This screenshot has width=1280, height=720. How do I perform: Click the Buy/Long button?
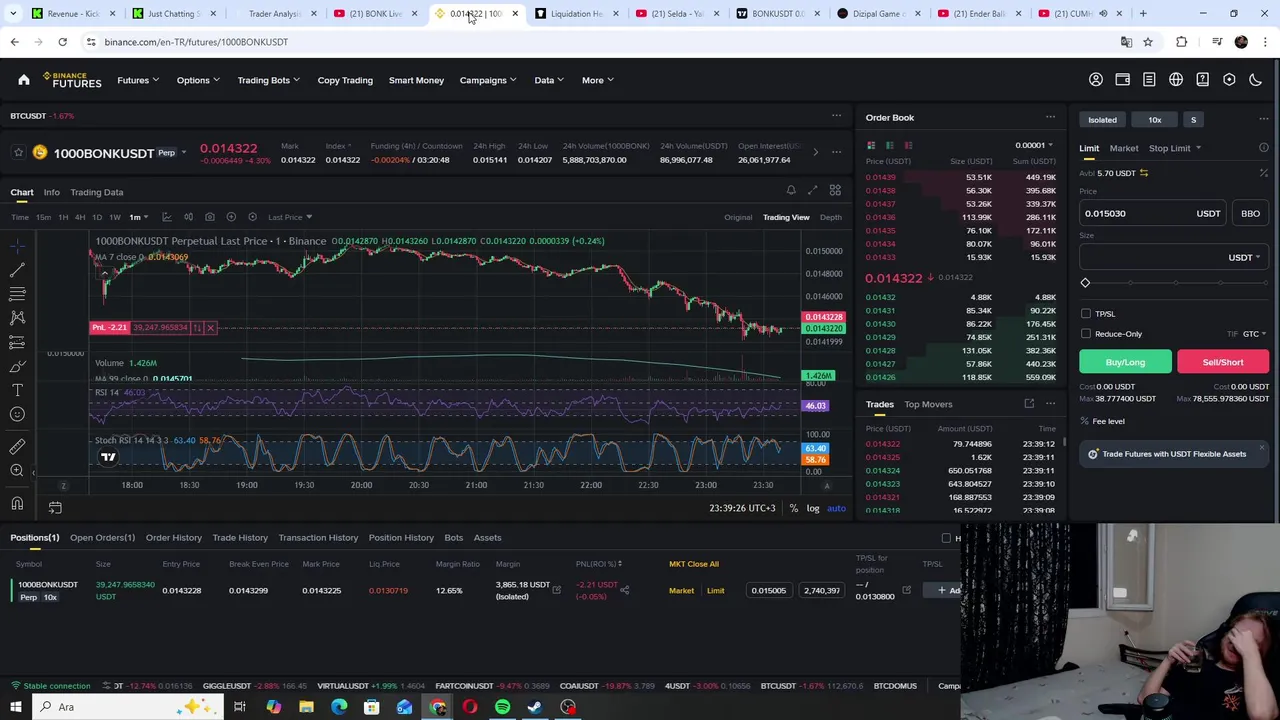coord(1125,362)
